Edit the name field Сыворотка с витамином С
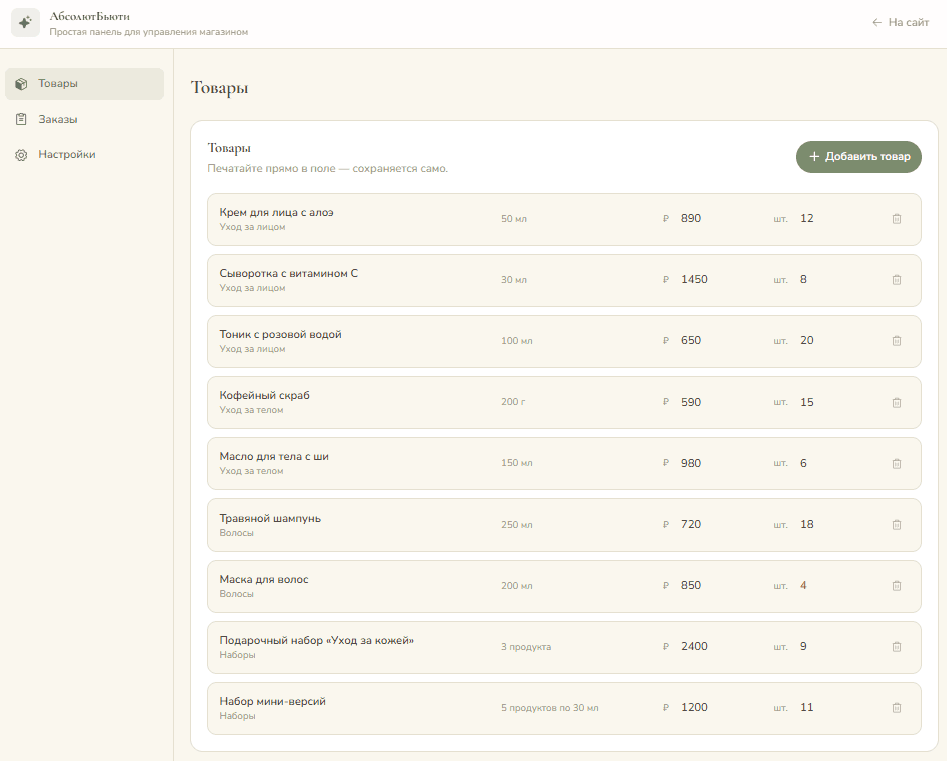 (288, 274)
